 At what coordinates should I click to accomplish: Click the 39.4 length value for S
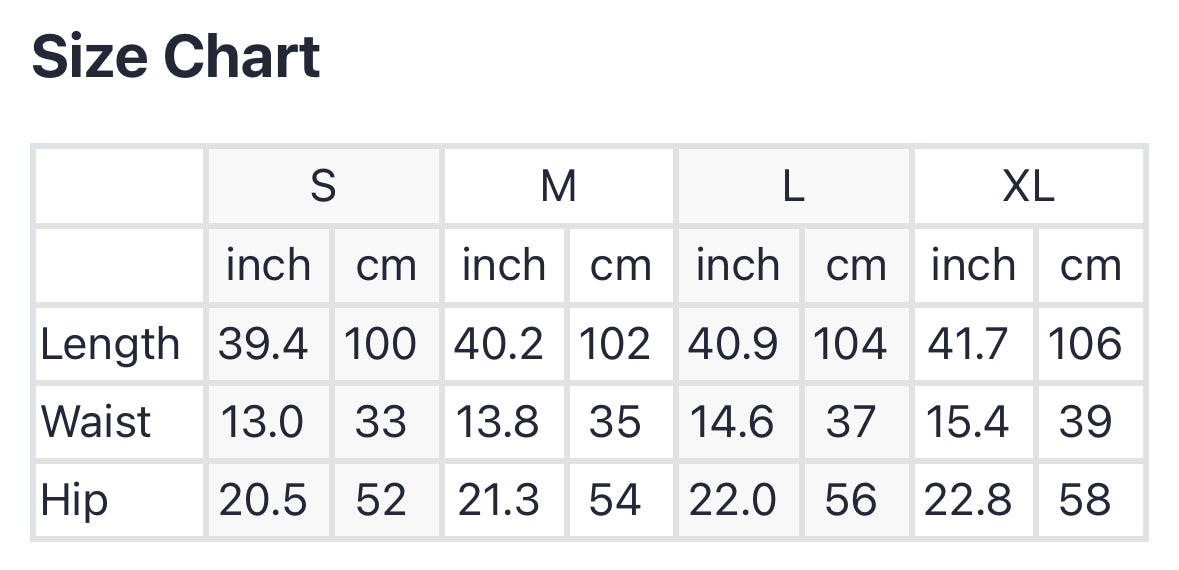pyautogui.click(x=265, y=344)
